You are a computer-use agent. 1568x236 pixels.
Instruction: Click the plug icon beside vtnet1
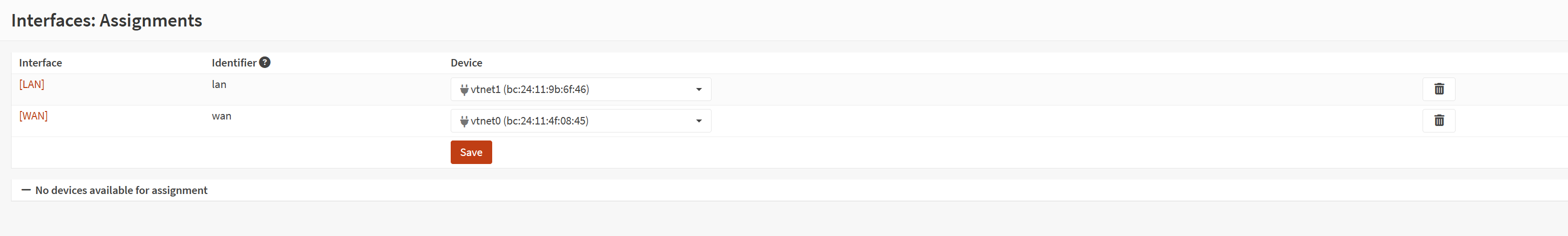pos(464,89)
